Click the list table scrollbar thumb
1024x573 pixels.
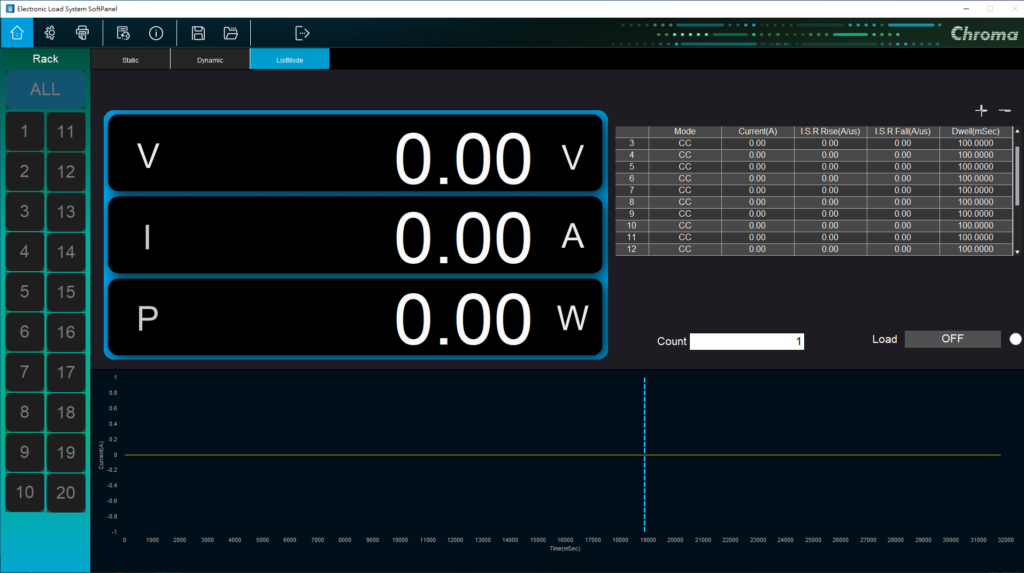1017,176
